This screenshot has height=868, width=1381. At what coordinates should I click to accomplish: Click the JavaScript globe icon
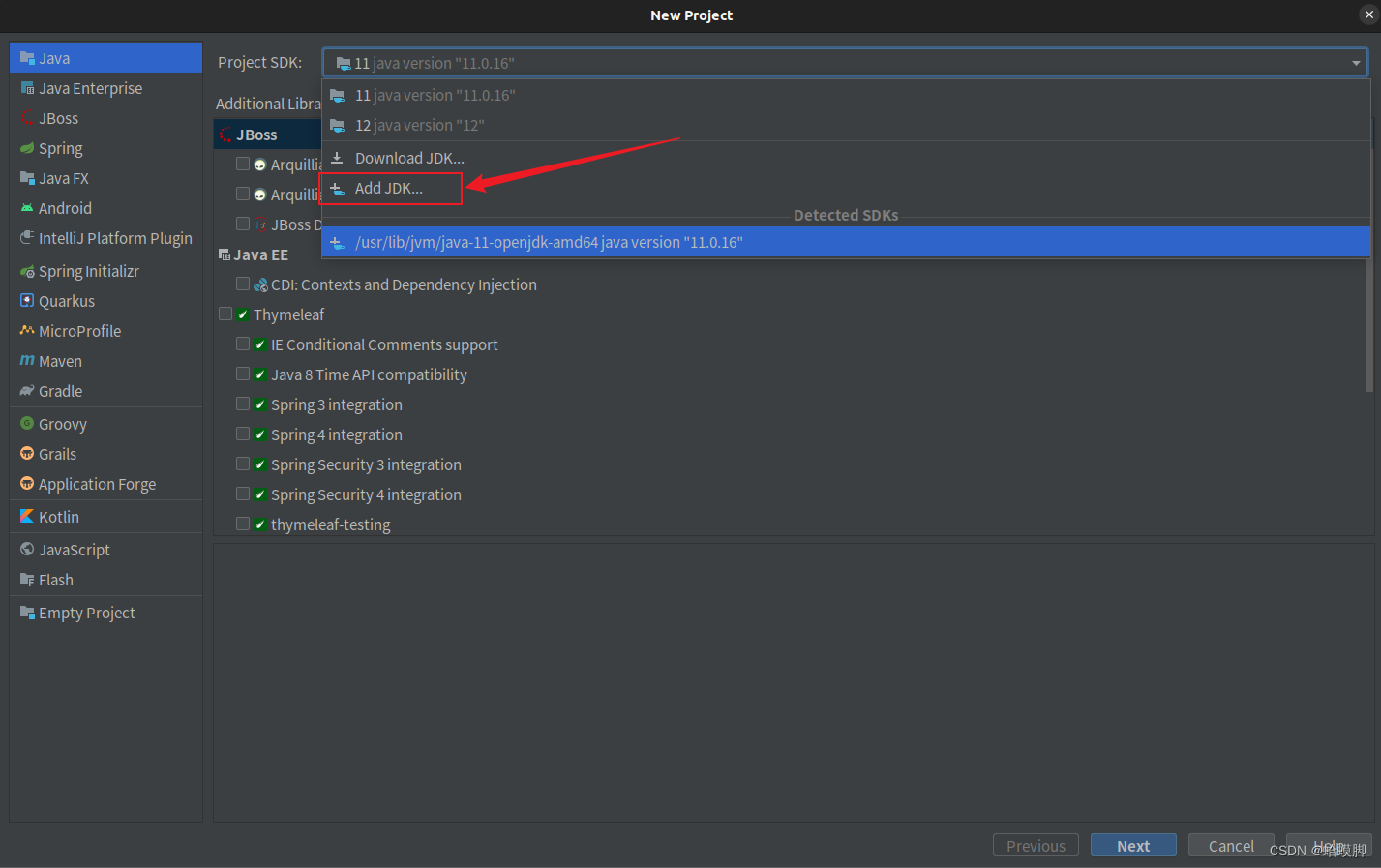point(27,550)
